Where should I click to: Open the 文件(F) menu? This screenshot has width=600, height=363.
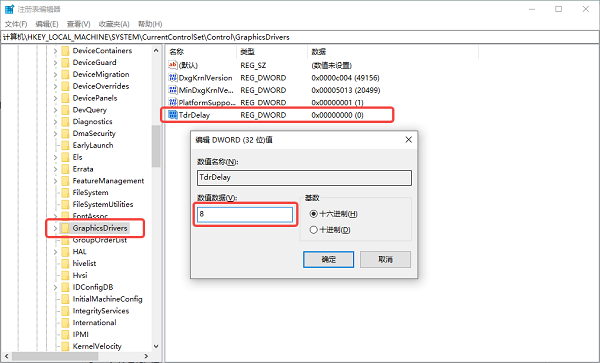[x=16, y=24]
